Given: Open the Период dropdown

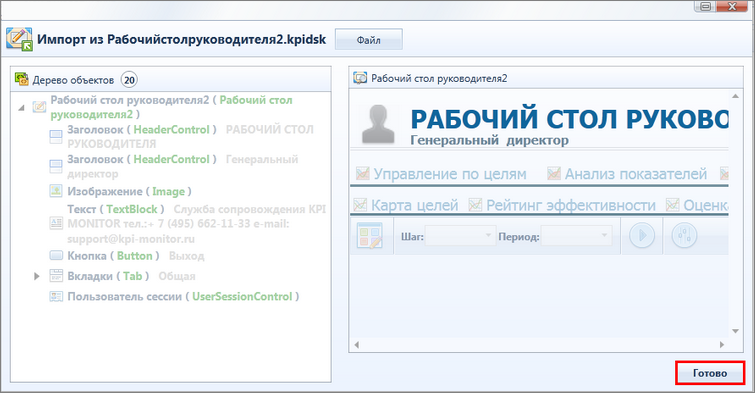Looking at the screenshot, I should tap(577, 236).
